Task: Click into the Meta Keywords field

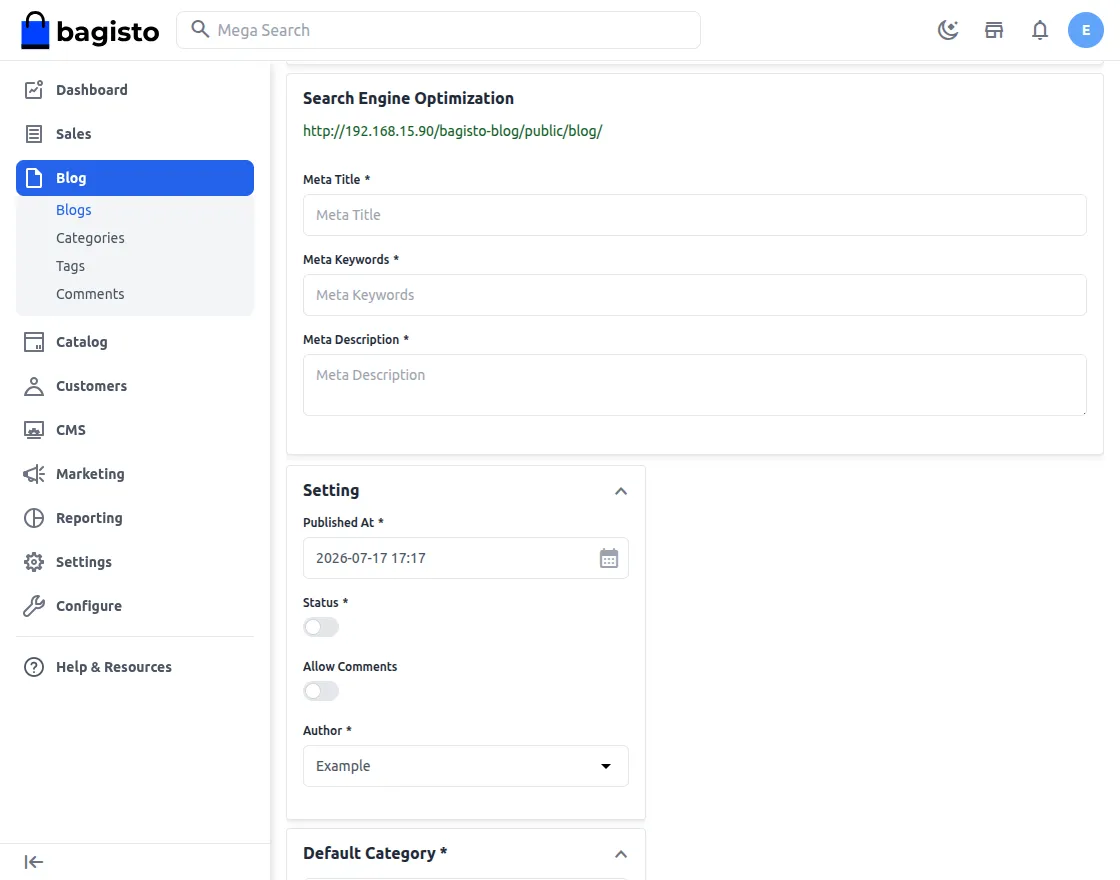Action: 694,295
